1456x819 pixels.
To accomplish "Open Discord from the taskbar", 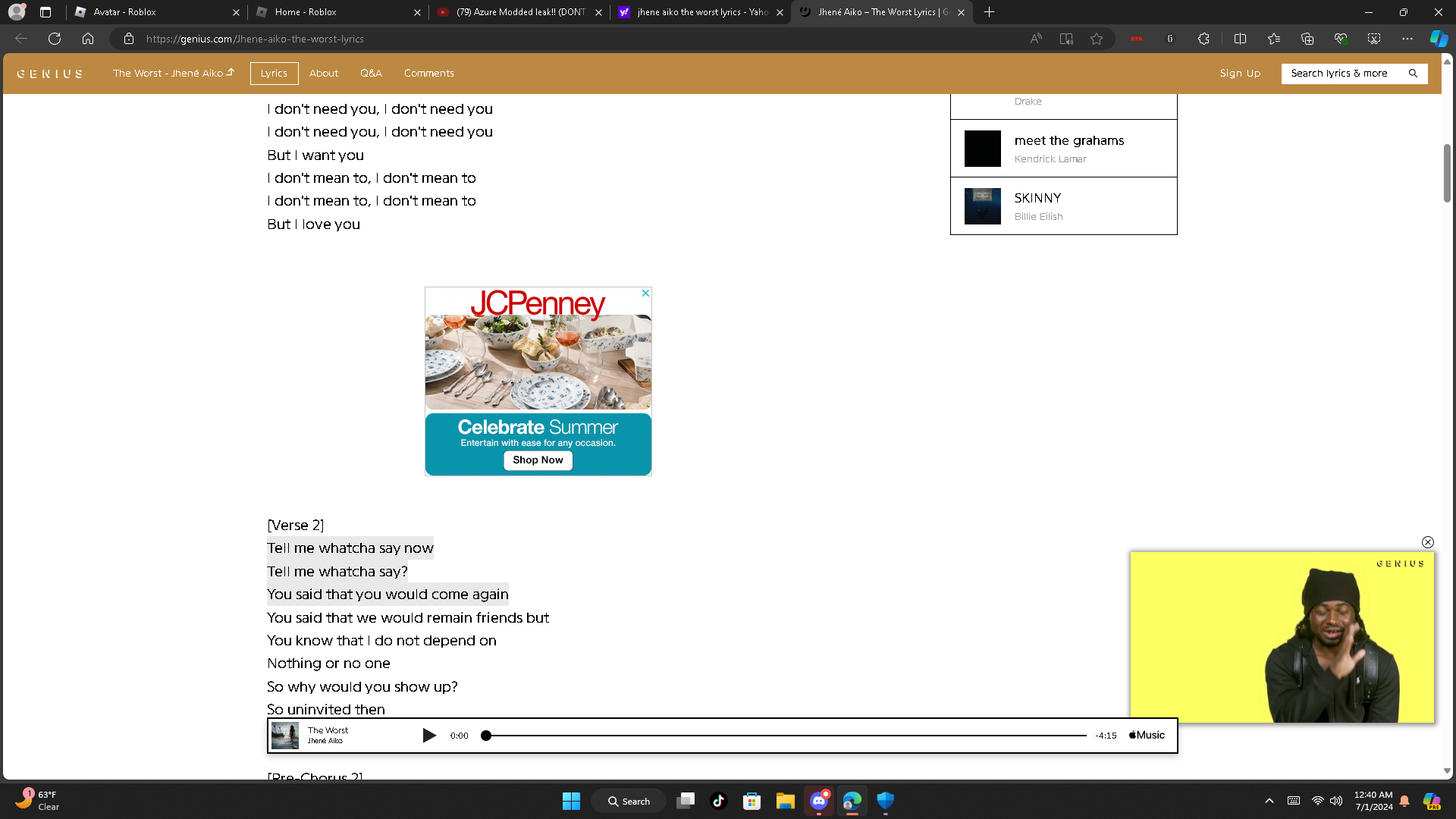I will (x=819, y=801).
